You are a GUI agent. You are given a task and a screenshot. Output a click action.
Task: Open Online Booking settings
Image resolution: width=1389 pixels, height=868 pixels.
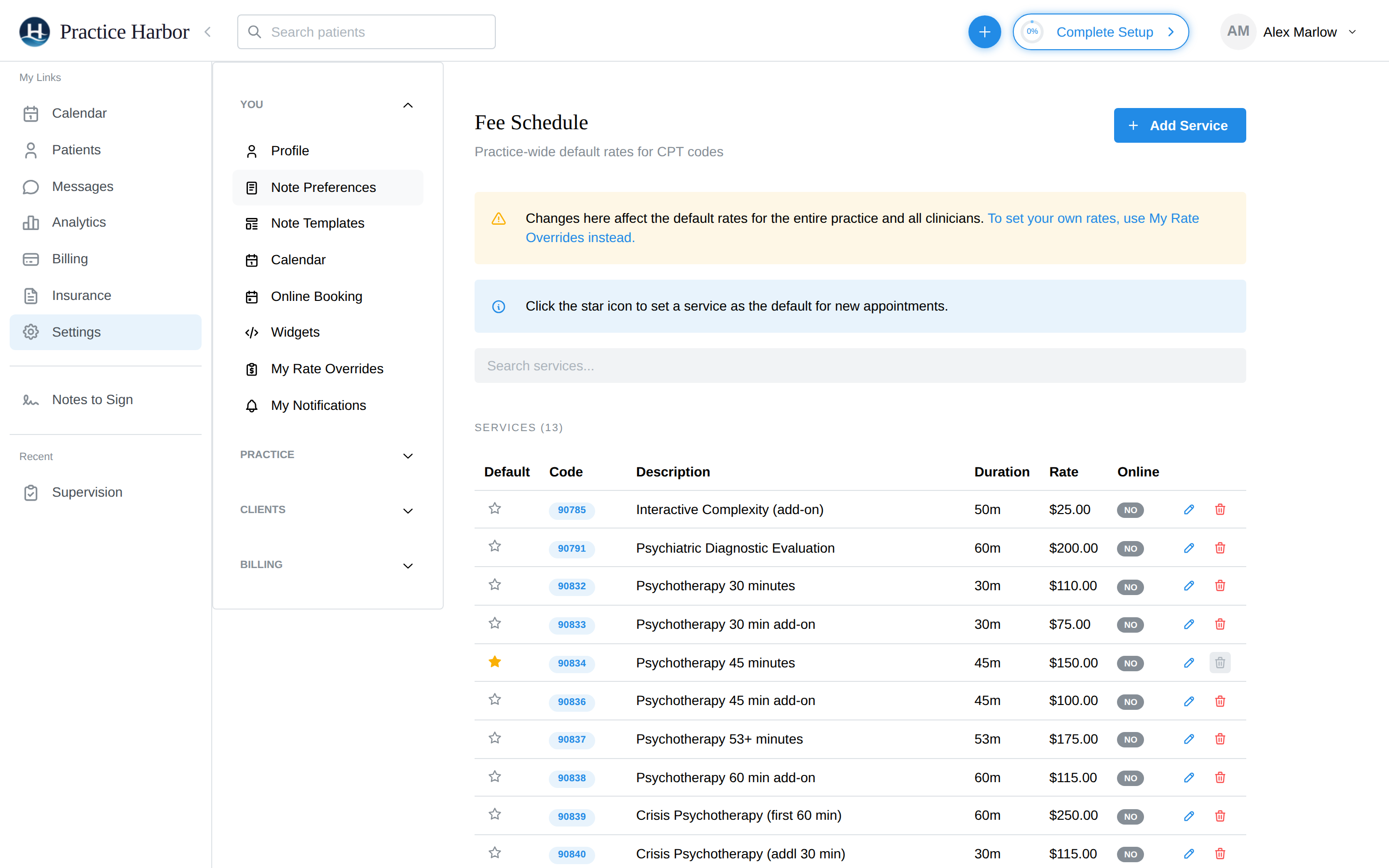point(328,297)
